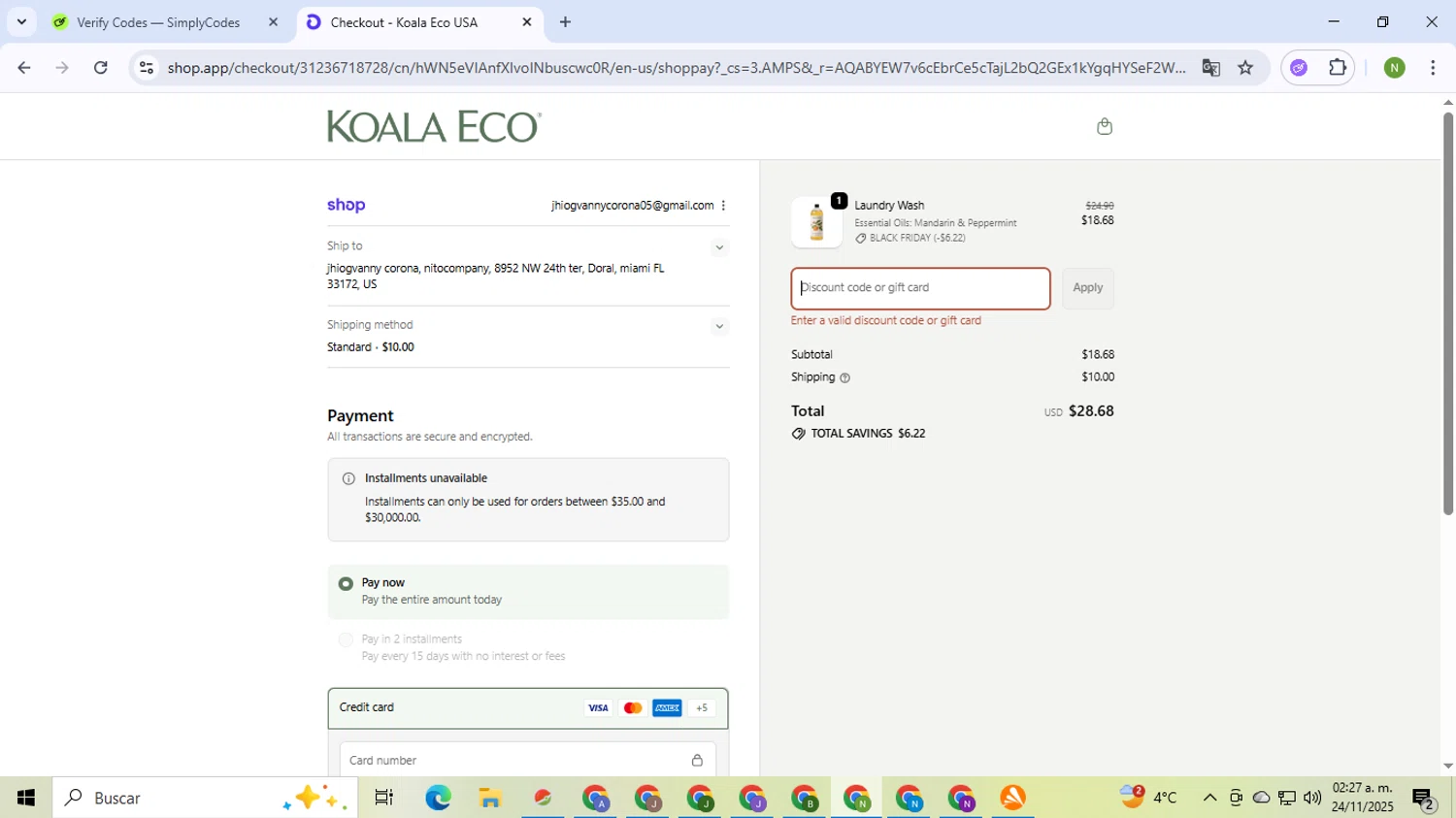Screen dimensions: 1456x818
Task: Open account options menu beside email
Action: [723, 205]
